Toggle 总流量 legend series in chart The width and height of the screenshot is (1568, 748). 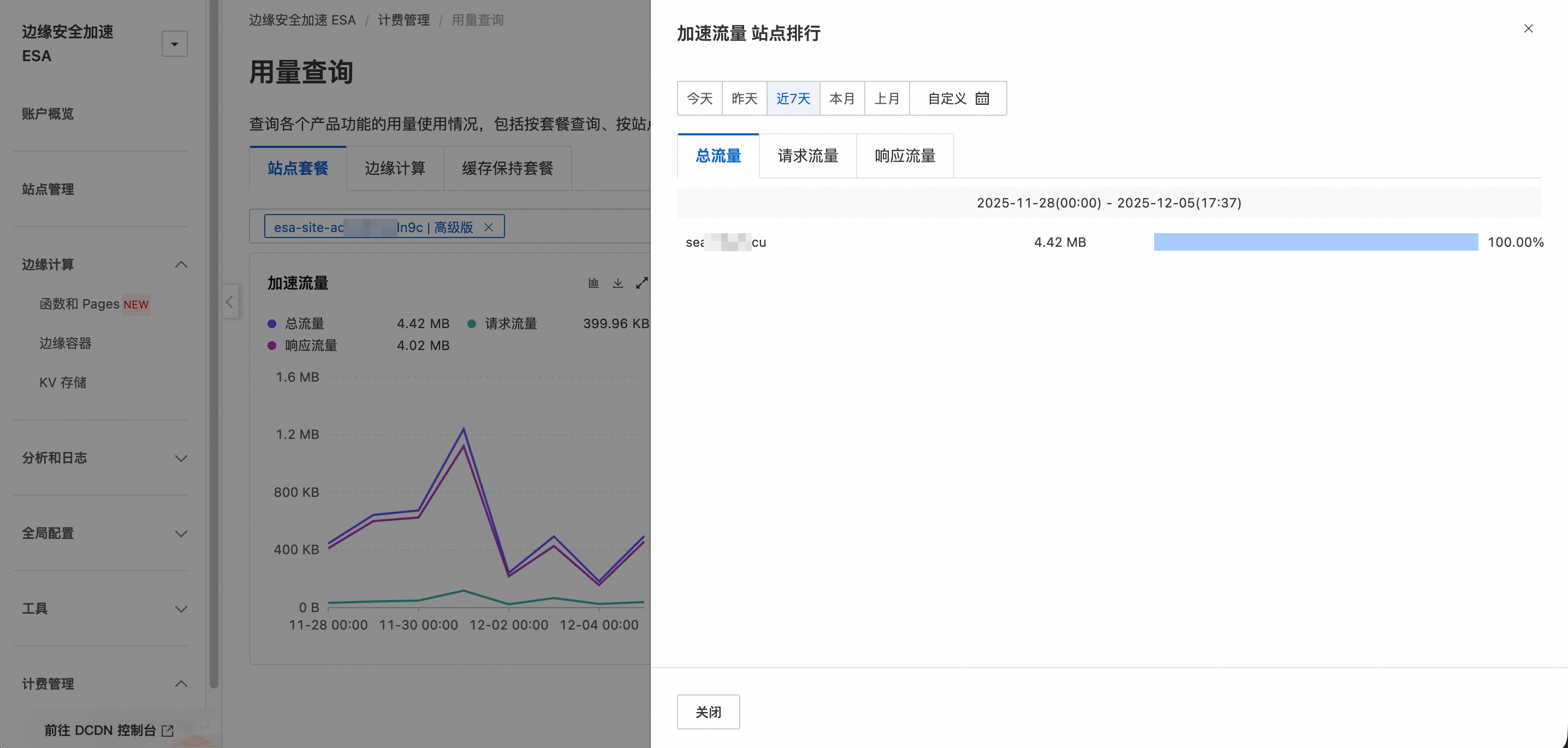[x=304, y=324]
